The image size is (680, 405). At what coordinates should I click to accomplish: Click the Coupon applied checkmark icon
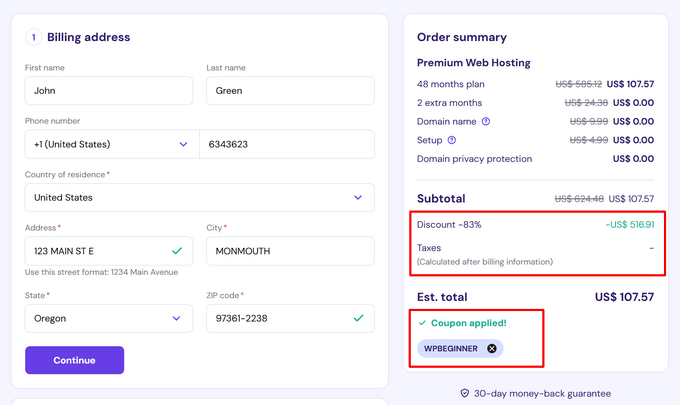point(422,323)
